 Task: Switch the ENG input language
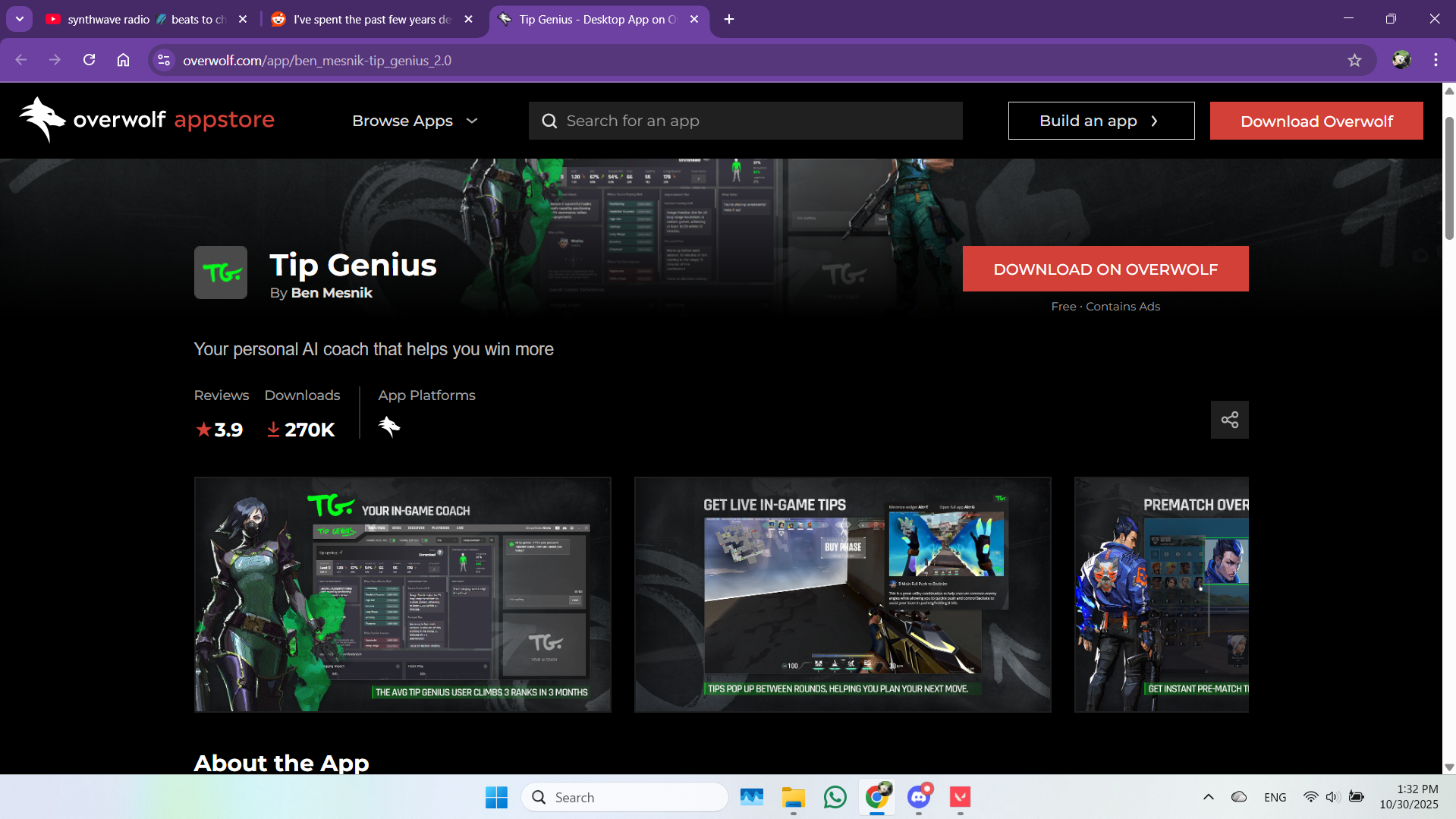click(x=1275, y=797)
